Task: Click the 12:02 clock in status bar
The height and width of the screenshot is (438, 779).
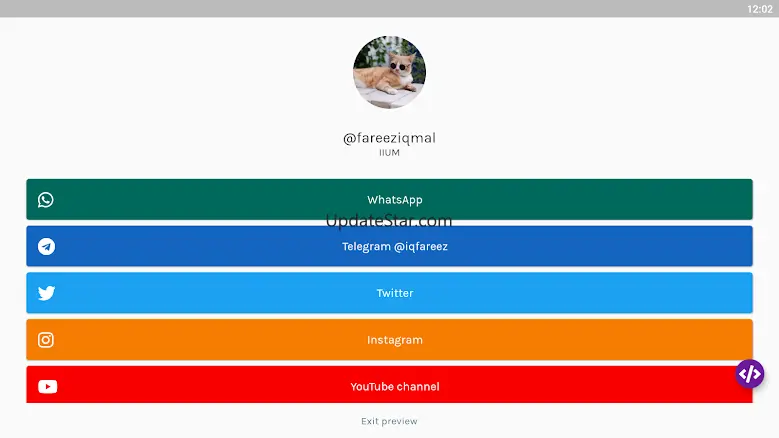Action: click(x=760, y=9)
